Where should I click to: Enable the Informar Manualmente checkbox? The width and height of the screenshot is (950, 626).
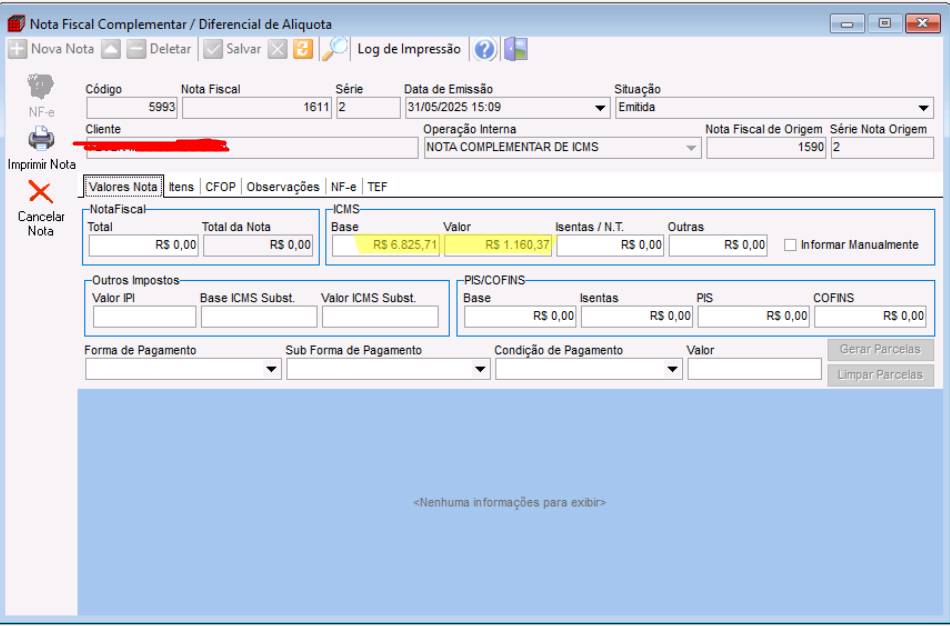click(790, 245)
